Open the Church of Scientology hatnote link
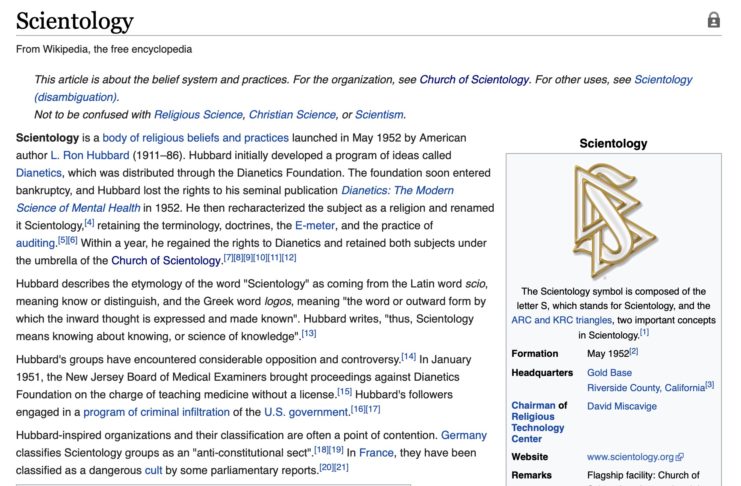Image resolution: width=741 pixels, height=486 pixels. point(474,79)
